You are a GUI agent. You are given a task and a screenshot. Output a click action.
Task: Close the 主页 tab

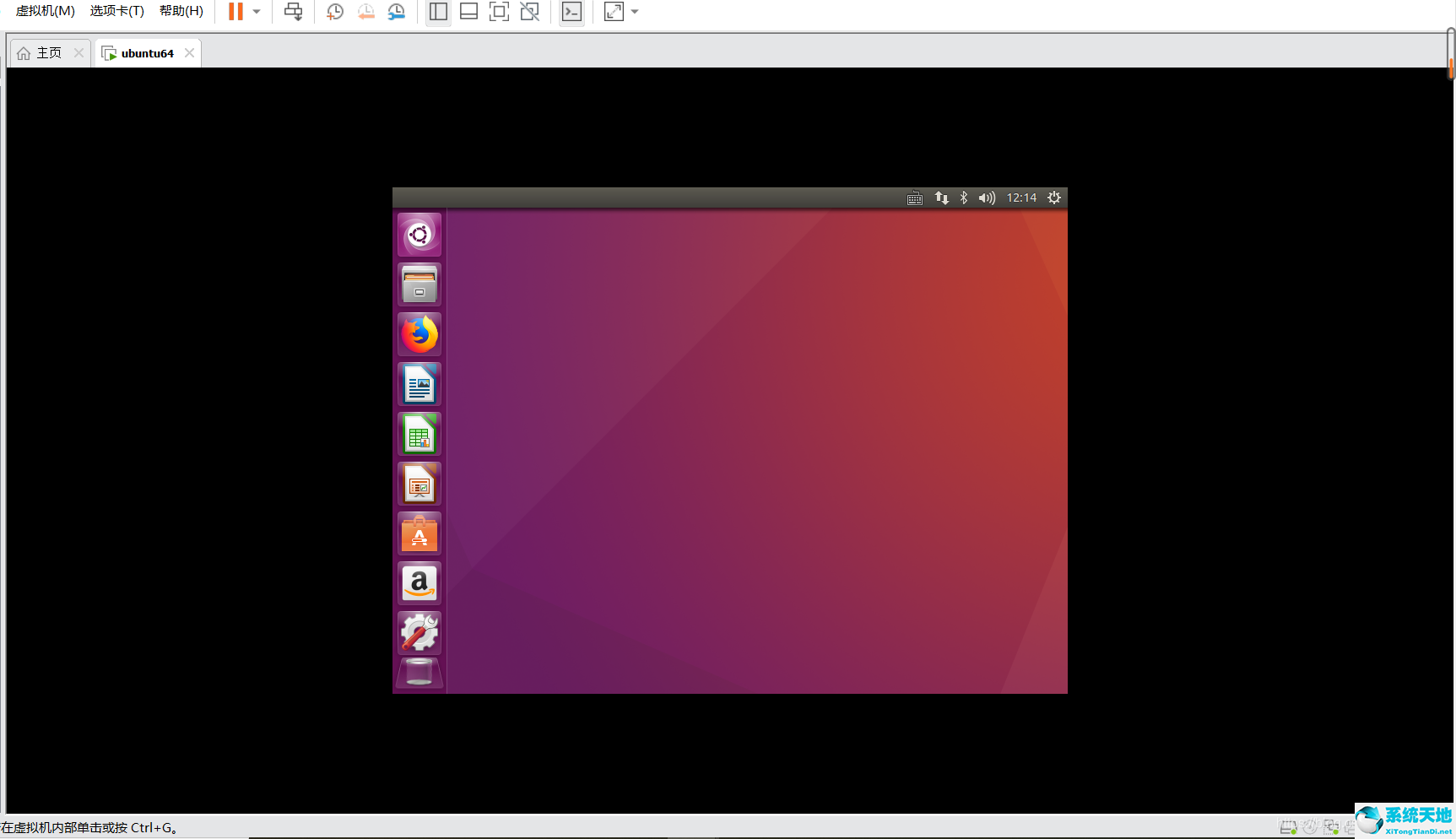[x=78, y=52]
